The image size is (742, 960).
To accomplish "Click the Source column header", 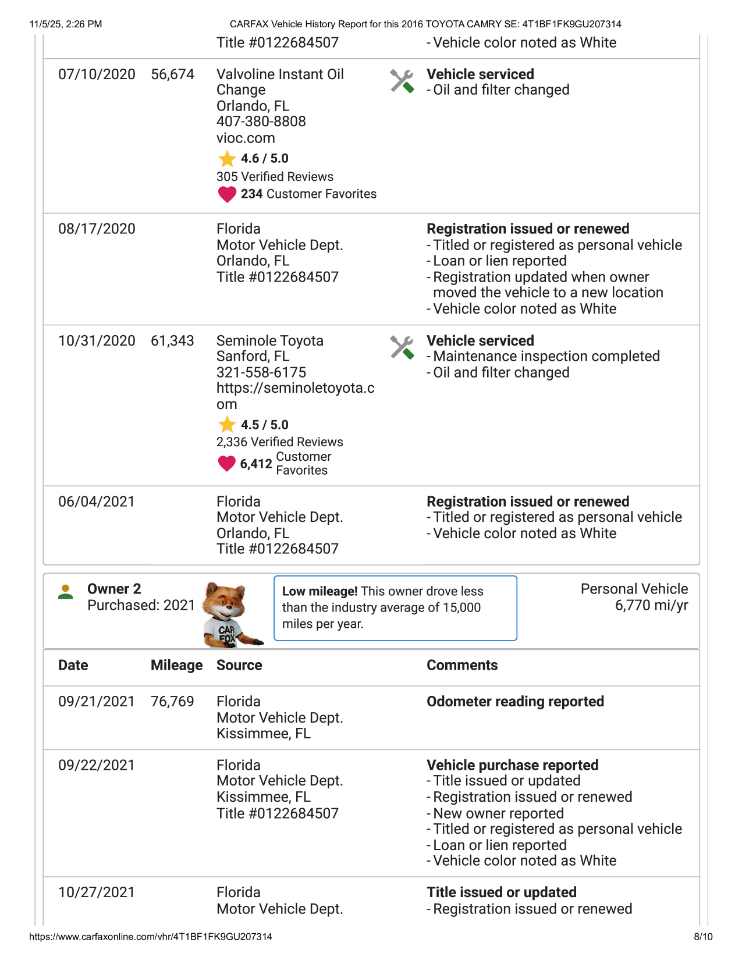I will 239,665.
